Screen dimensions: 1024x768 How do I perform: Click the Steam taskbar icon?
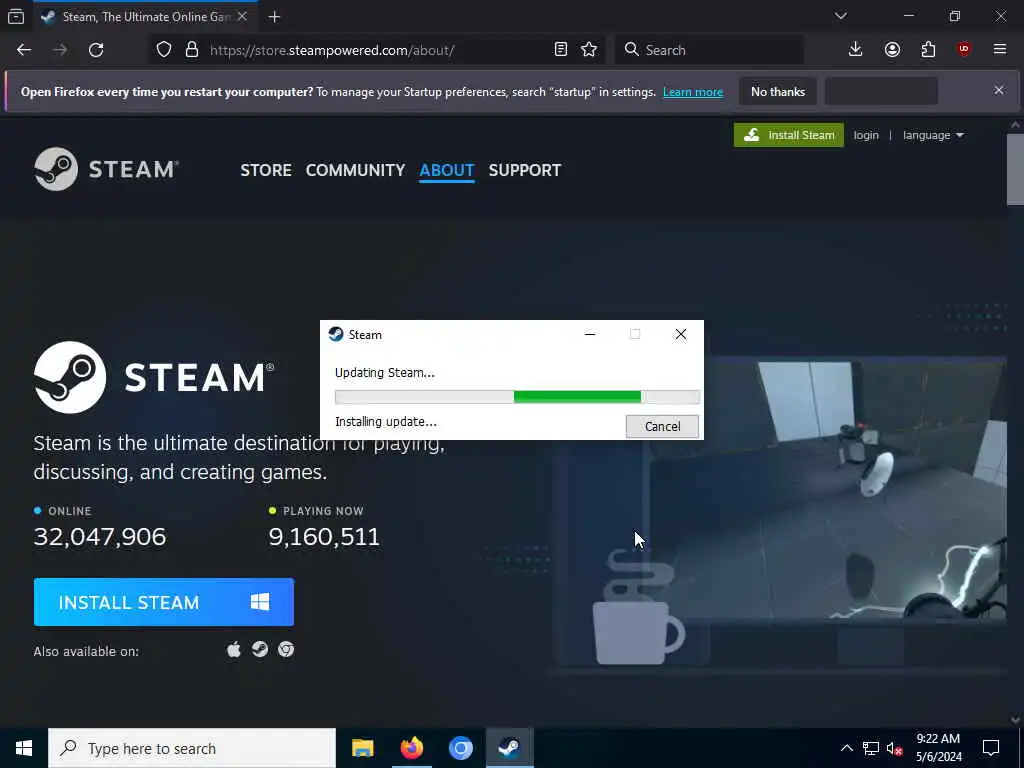click(x=509, y=748)
